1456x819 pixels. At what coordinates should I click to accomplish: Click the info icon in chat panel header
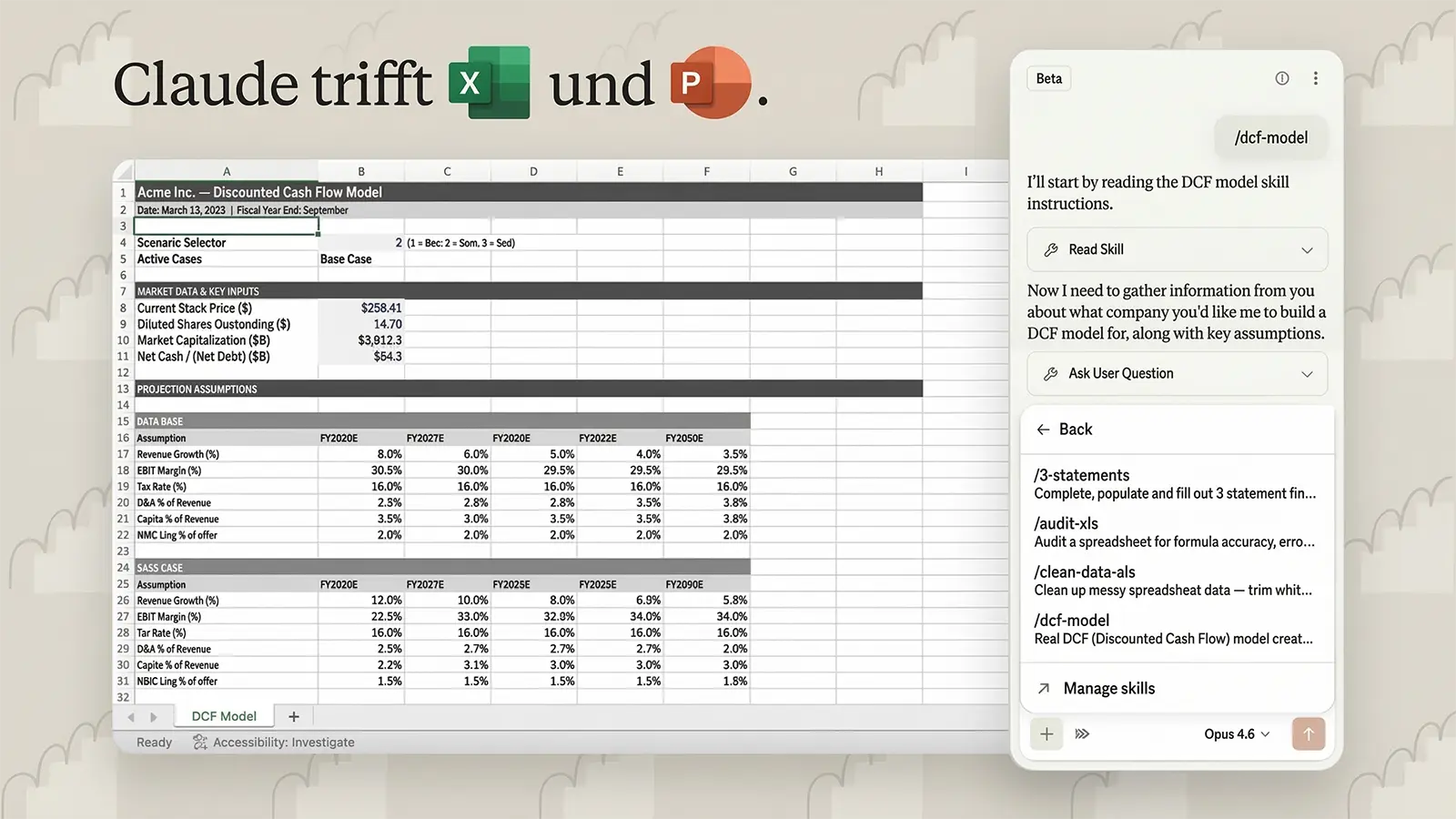(x=1281, y=78)
